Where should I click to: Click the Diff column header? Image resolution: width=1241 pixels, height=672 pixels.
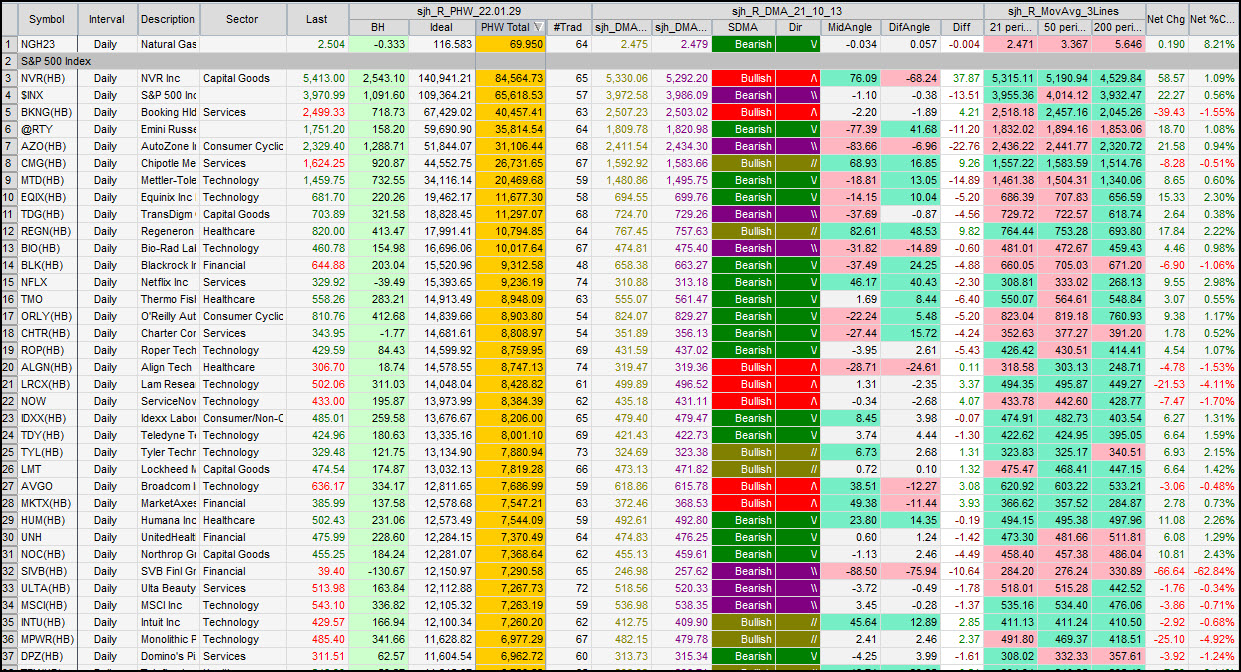pos(962,27)
